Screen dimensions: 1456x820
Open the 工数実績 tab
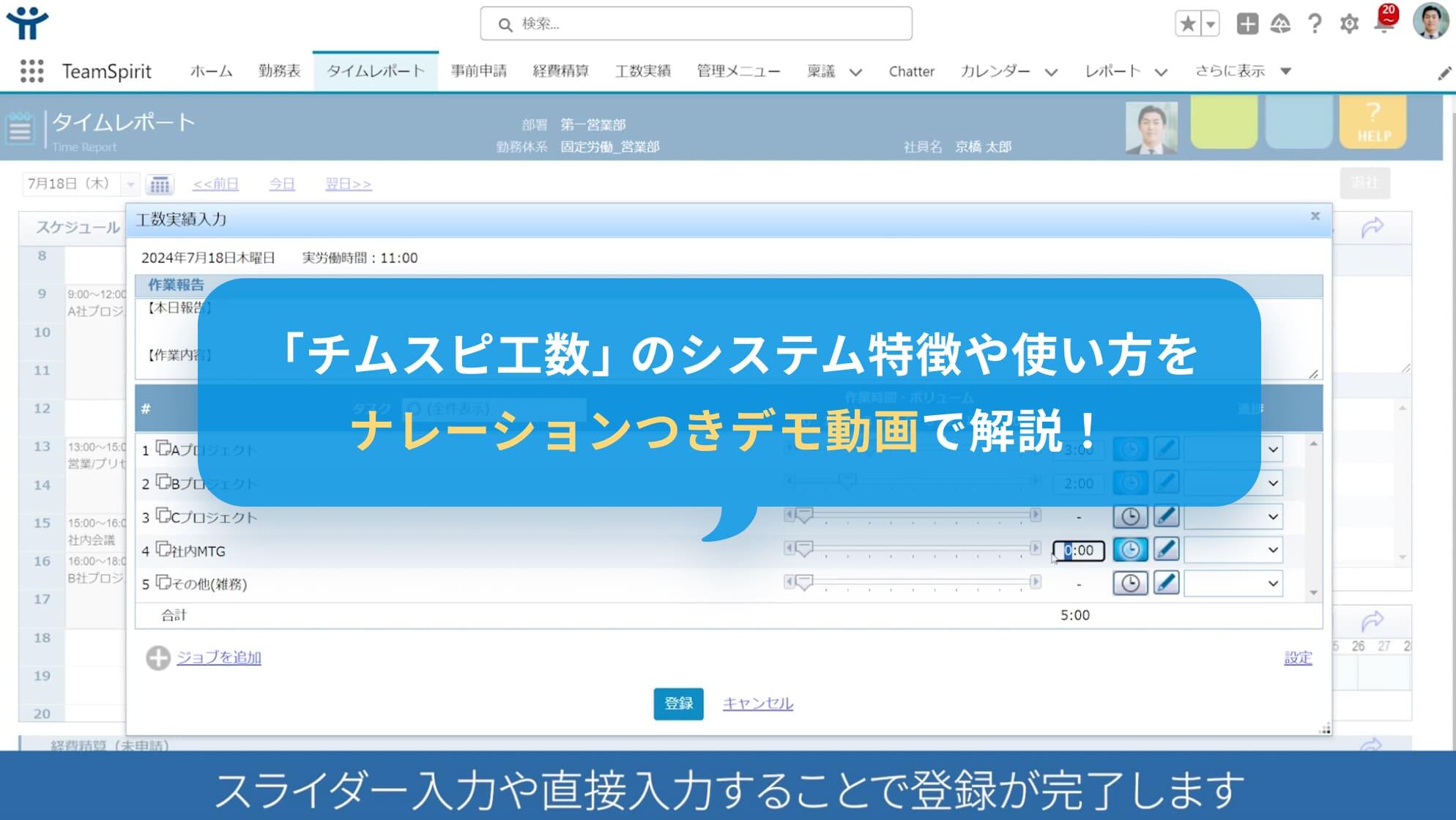642,71
